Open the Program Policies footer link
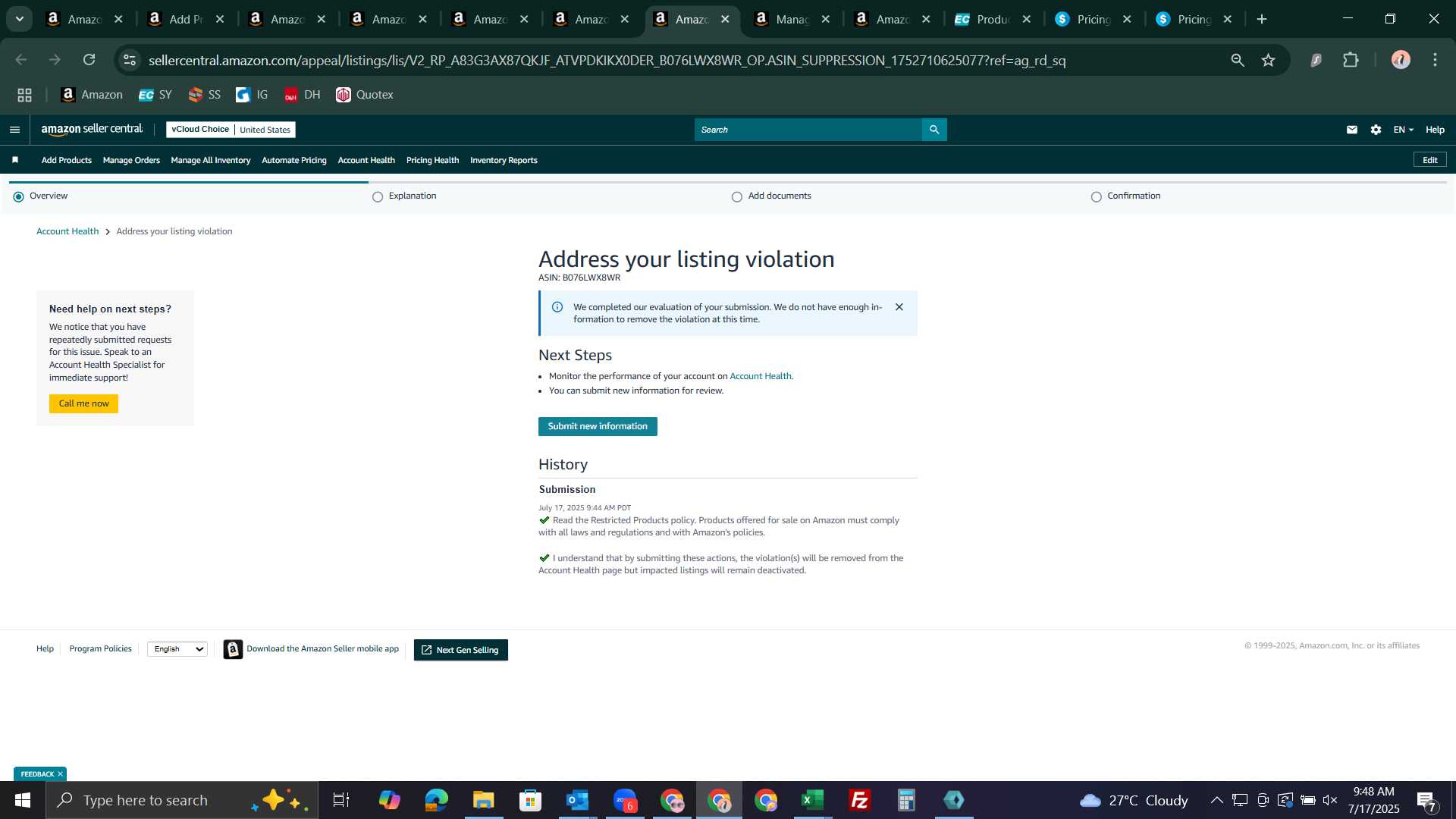This screenshot has height=819, width=1456. tap(100, 648)
